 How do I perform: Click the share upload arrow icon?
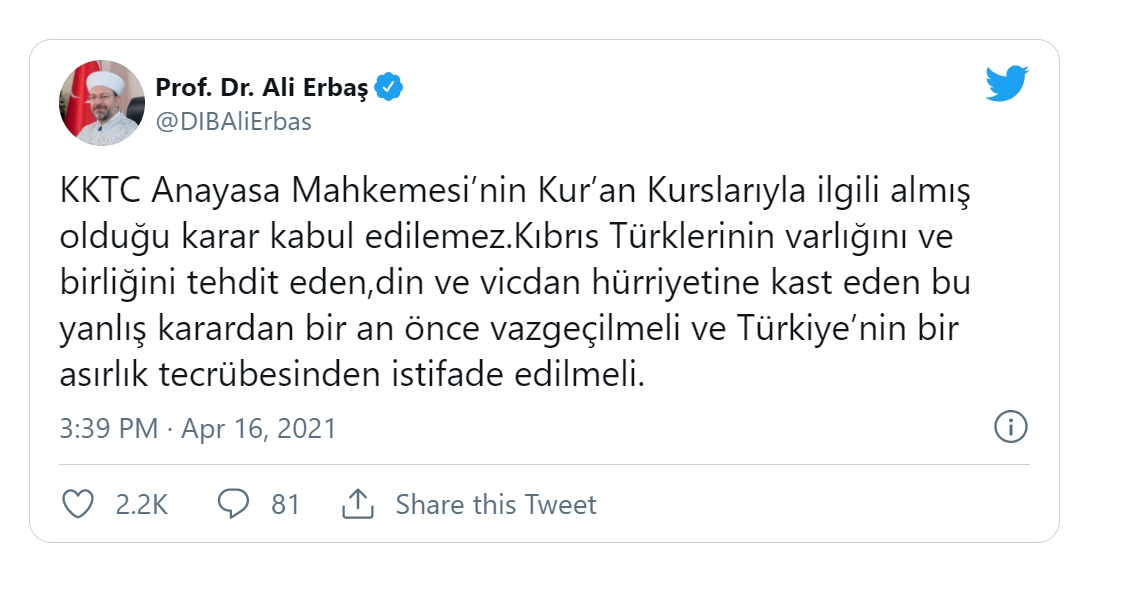tap(357, 504)
